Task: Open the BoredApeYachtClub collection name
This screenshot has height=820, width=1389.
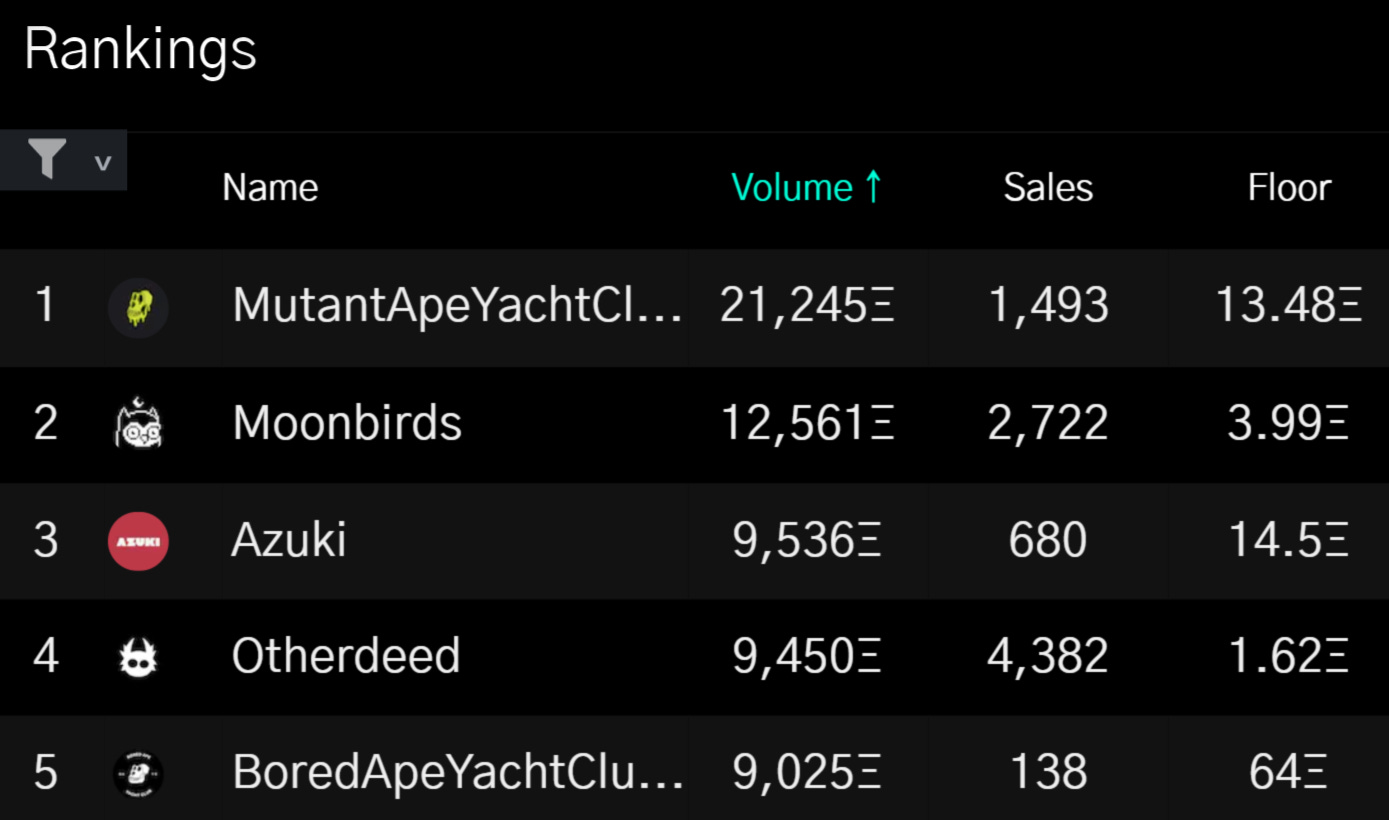Action: (457, 773)
